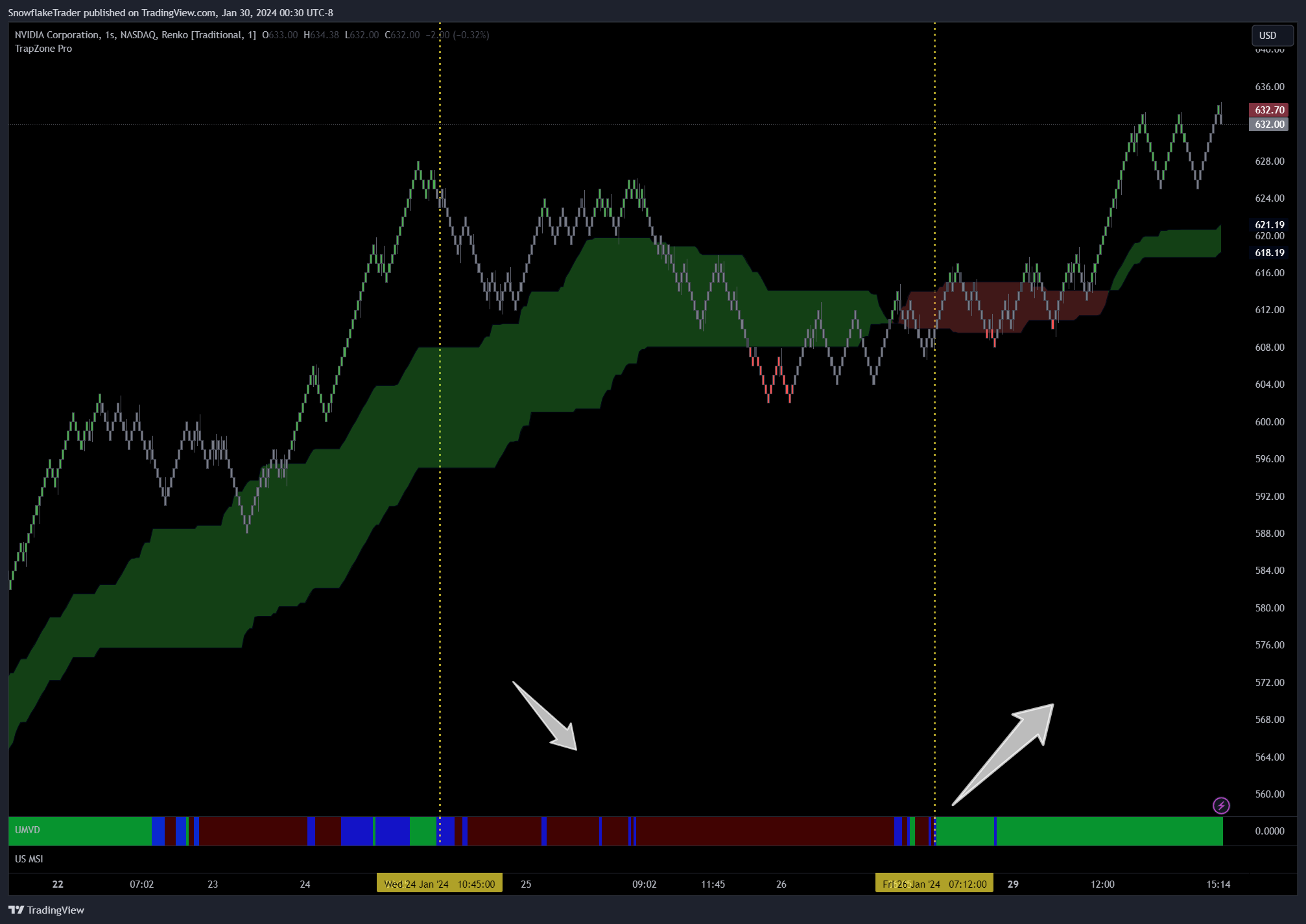1306x924 pixels.
Task: Click the 07:02 time axis label
Action: pyautogui.click(x=142, y=884)
